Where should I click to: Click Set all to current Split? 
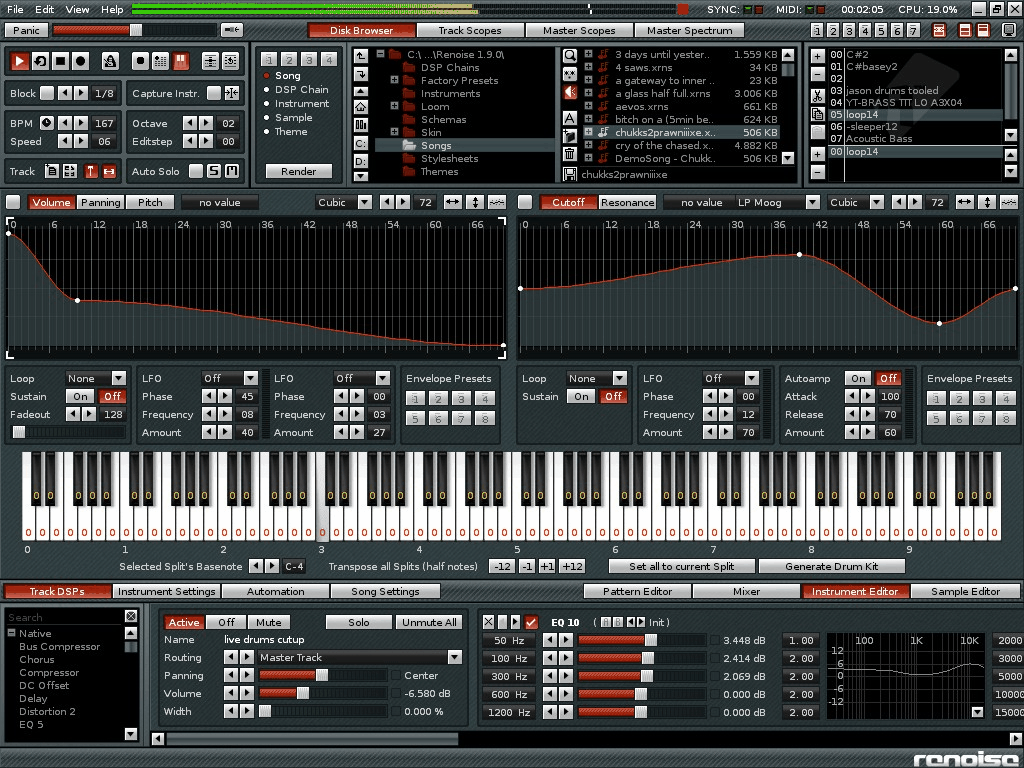681,566
